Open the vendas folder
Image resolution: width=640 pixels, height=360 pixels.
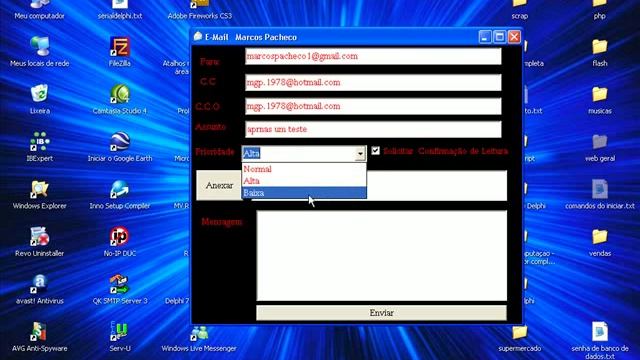coord(600,242)
